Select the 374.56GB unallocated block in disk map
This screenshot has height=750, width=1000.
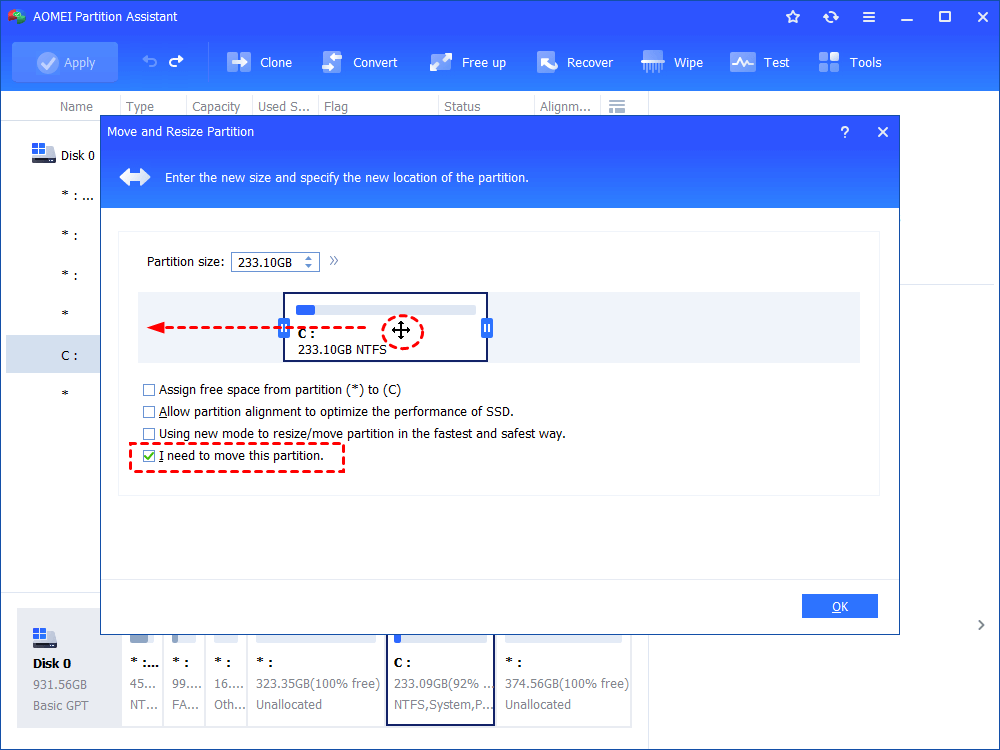click(564, 680)
